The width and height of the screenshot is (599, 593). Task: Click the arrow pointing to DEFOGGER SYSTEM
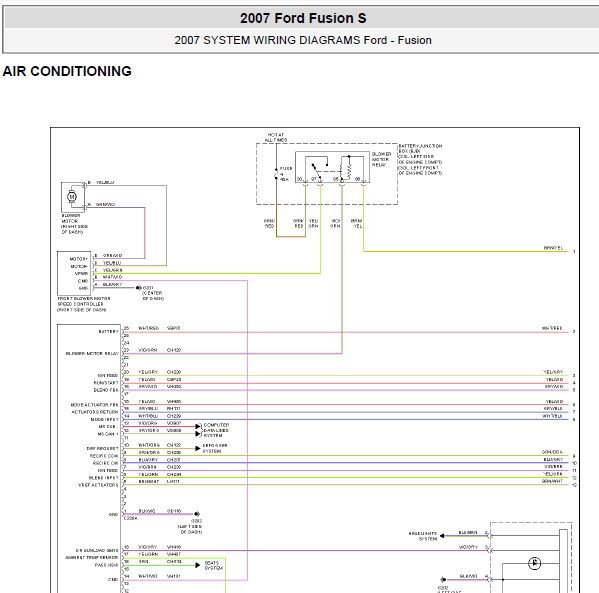tap(198, 448)
